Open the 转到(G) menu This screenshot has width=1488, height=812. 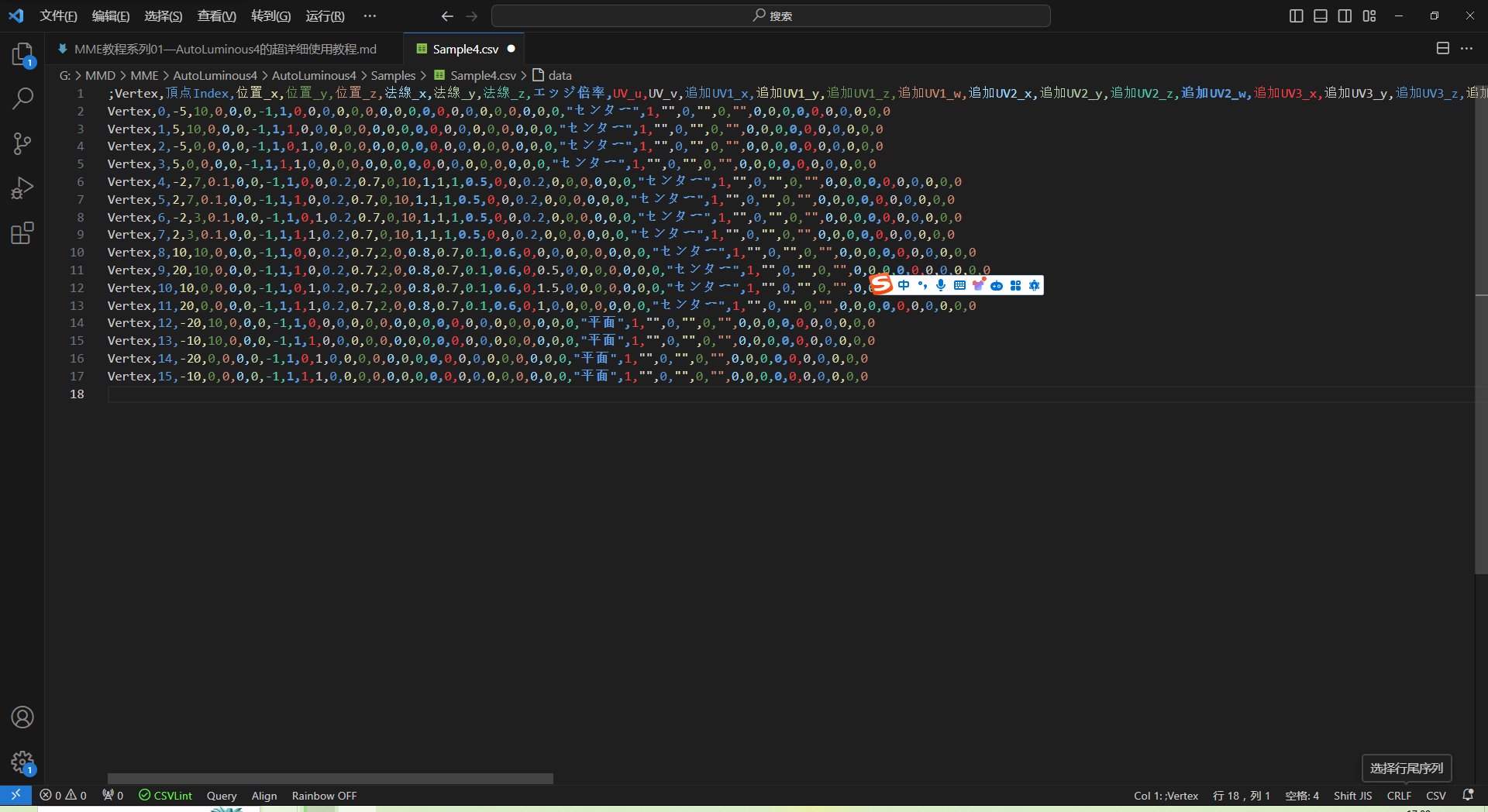(271, 15)
